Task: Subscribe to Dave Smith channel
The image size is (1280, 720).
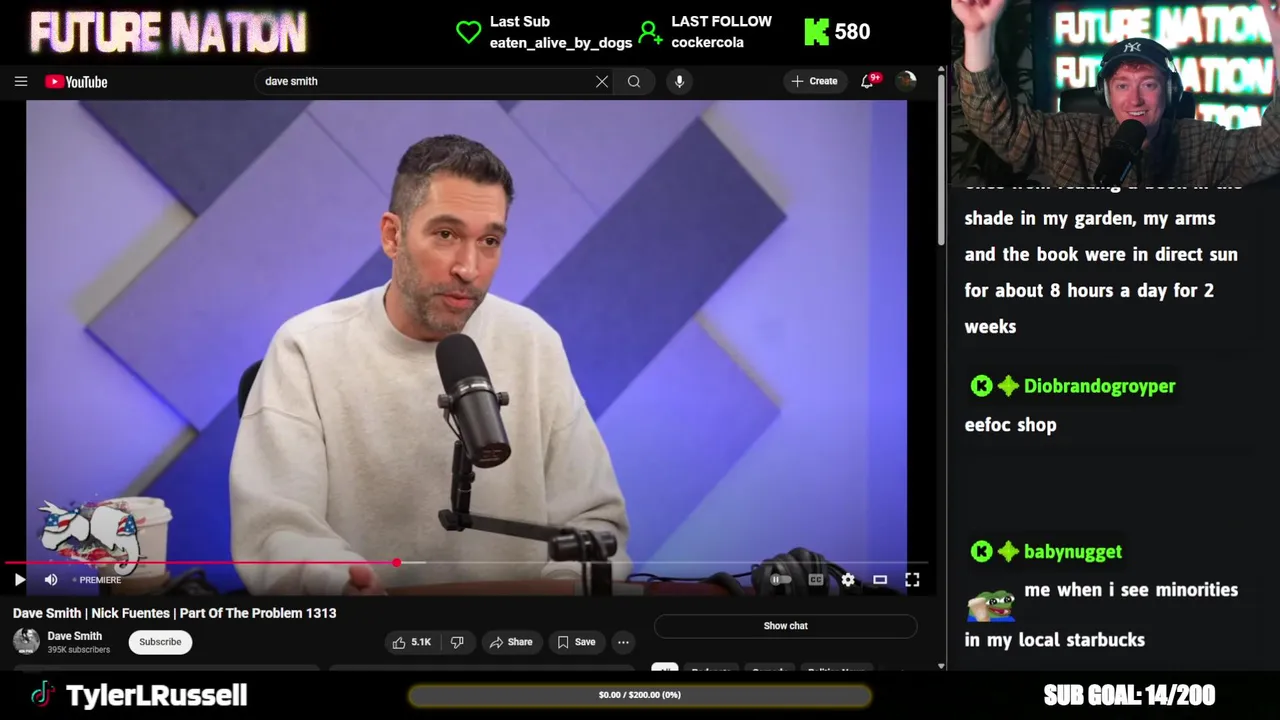Action: click(x=160, y=642)
